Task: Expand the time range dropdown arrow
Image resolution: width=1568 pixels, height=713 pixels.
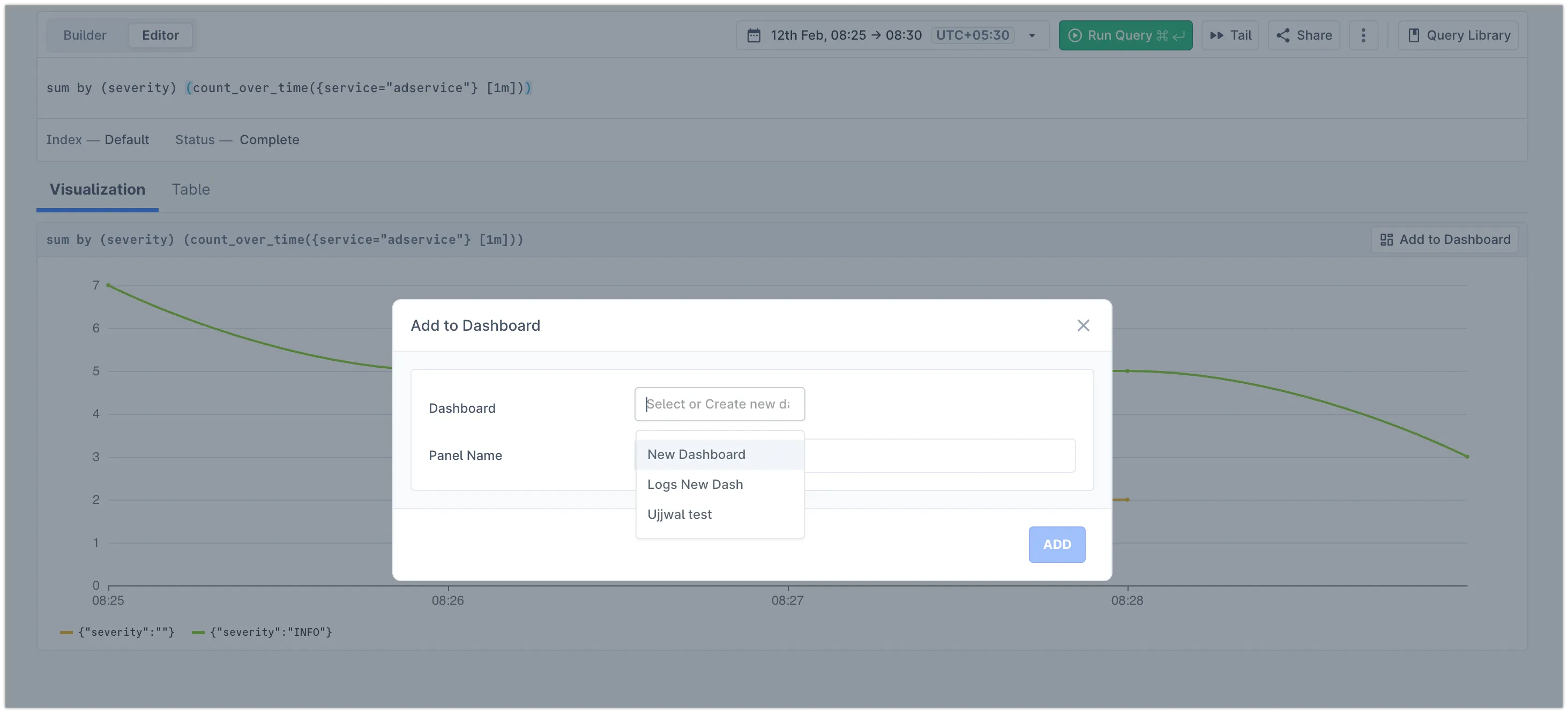Action: 1032,35
